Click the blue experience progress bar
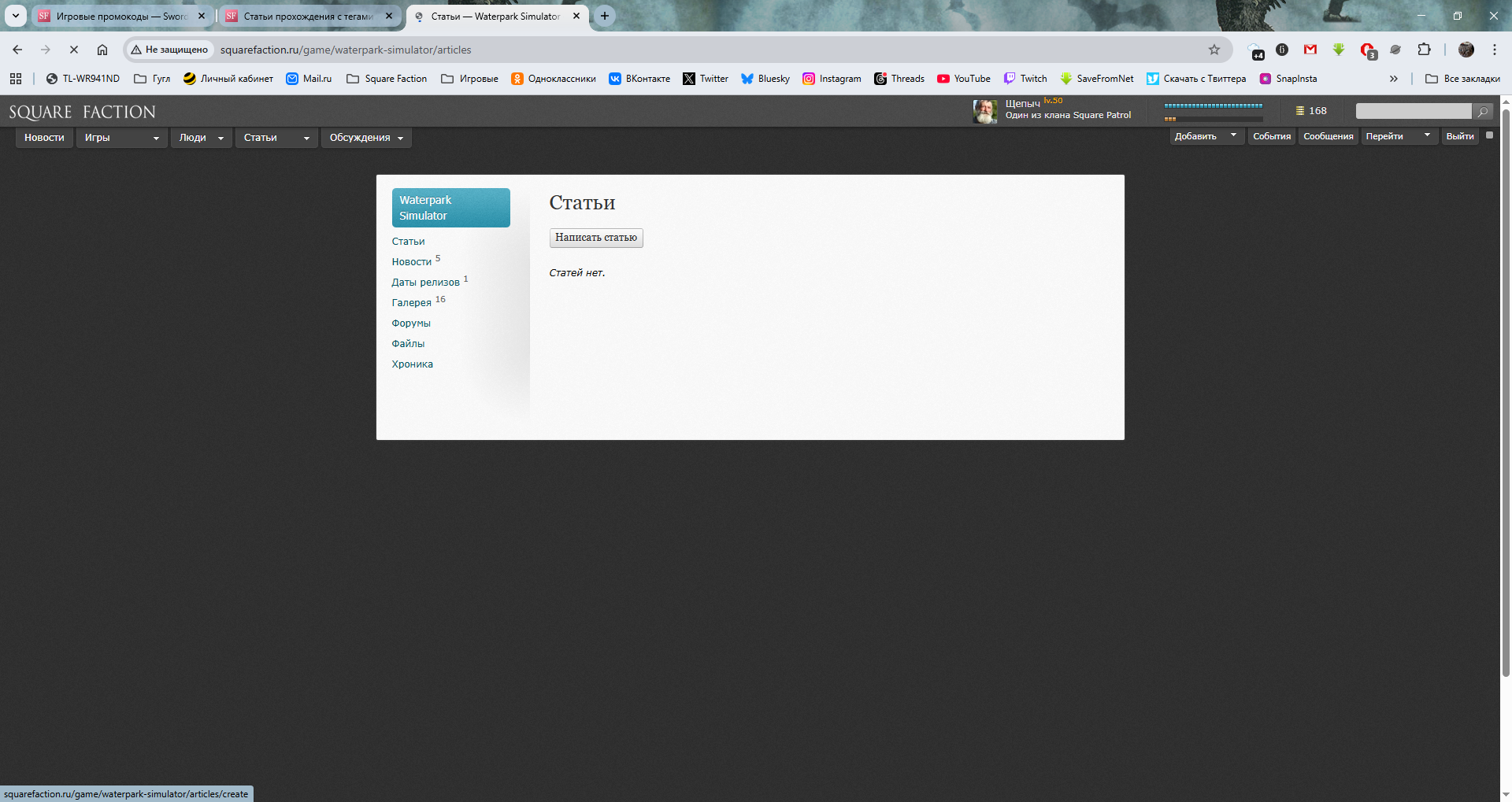 click(x=1213, y=105)
